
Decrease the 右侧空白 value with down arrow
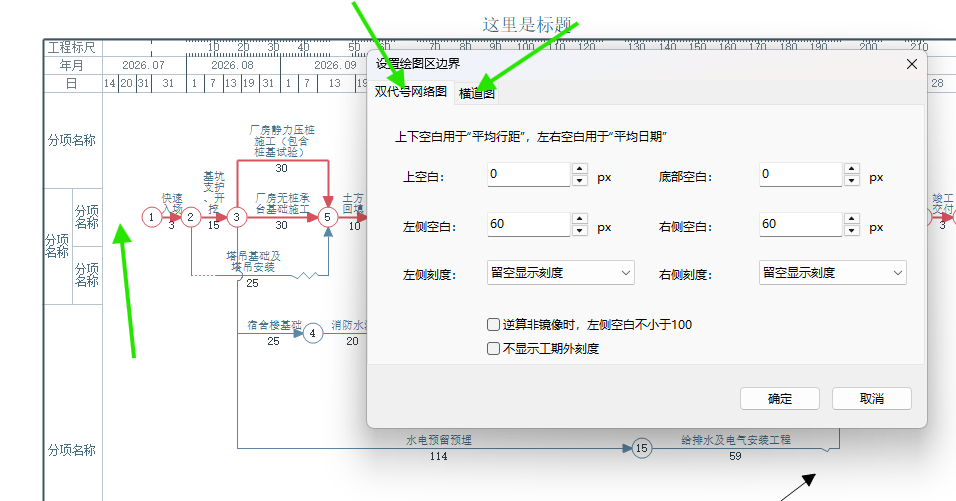(852, 230)
